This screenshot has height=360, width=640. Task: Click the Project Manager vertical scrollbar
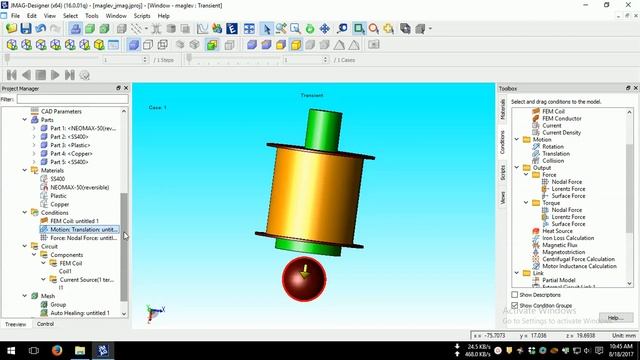click(124, 247)
